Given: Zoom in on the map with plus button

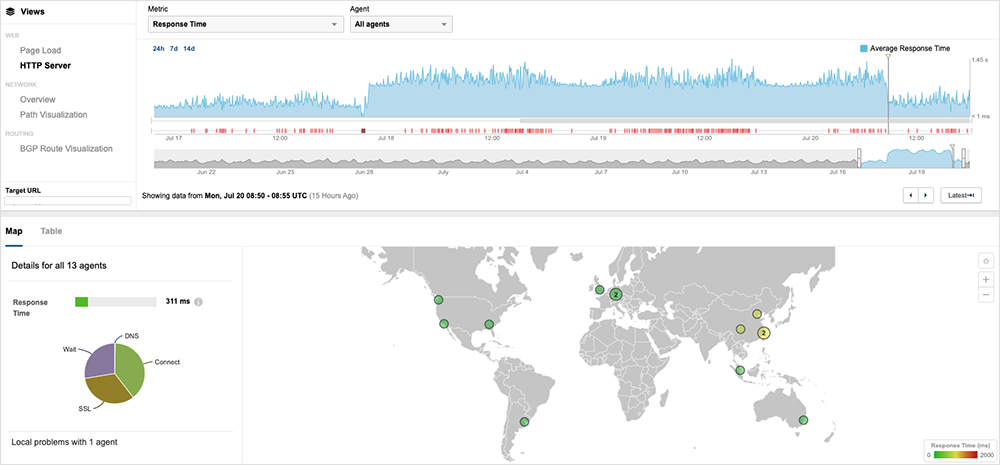Looking at the screenshot, I should 985,279.
